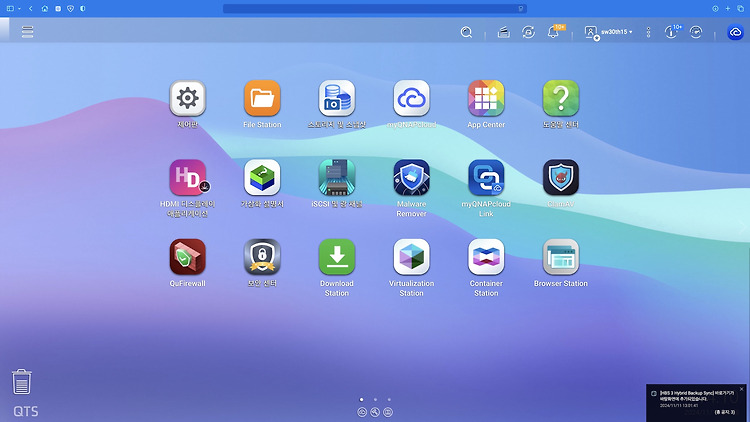
Task: Open a new browser tab with plus
Action: pos(728,9)
